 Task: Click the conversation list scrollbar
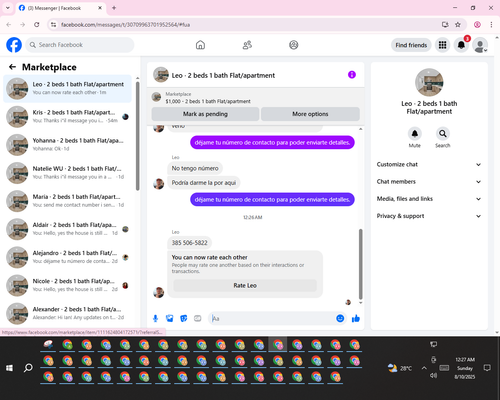tap(138, 136)
